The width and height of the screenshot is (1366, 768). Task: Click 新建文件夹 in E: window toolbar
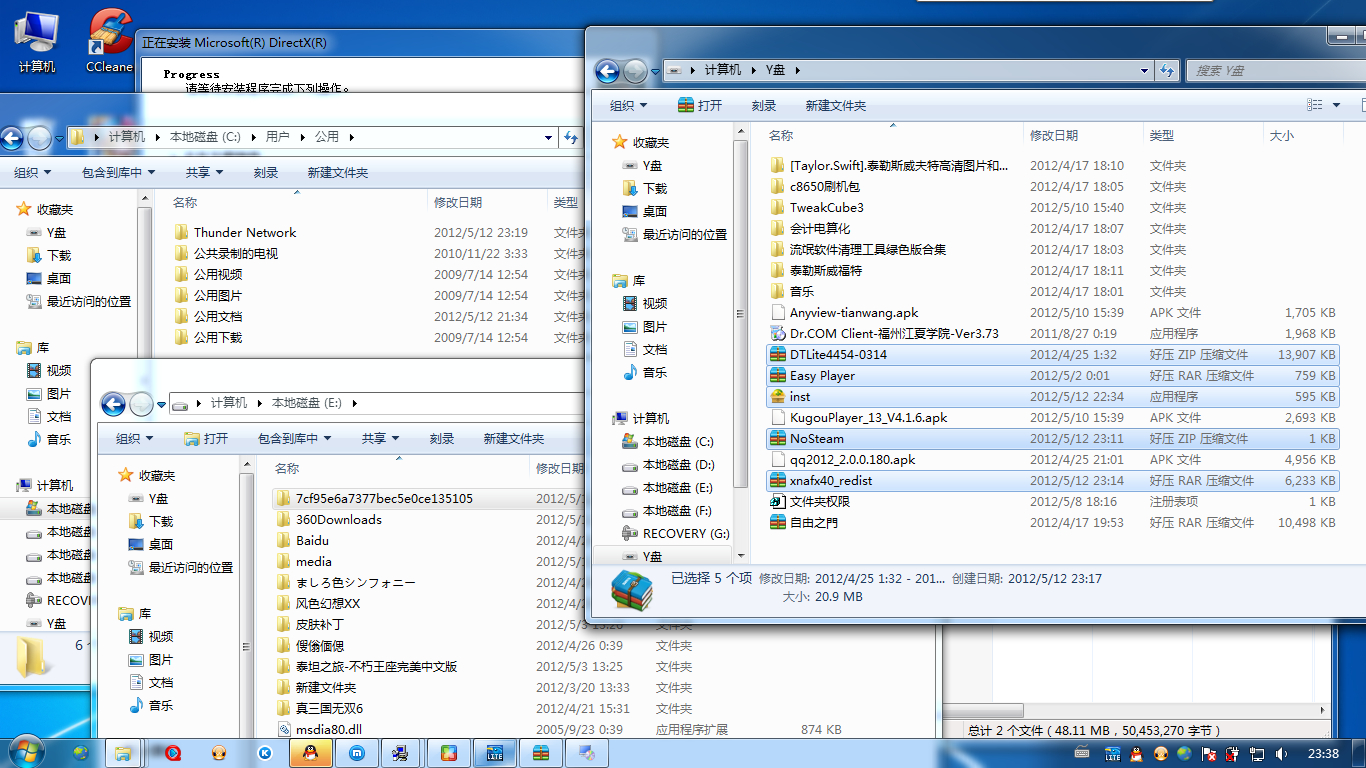click(514, 439)
